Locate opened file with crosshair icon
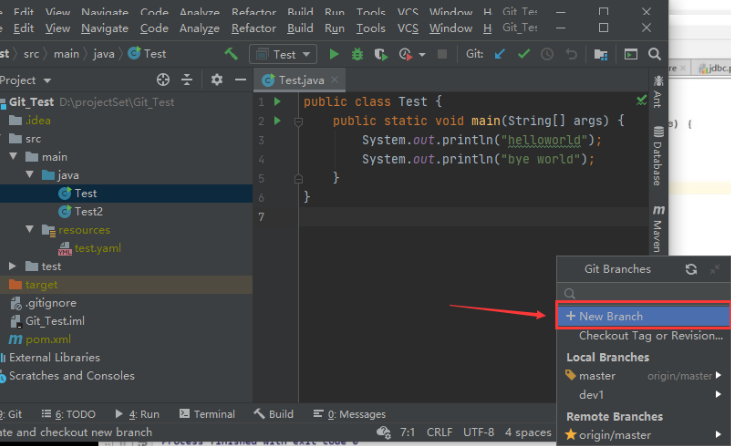 tap(163, 80)
